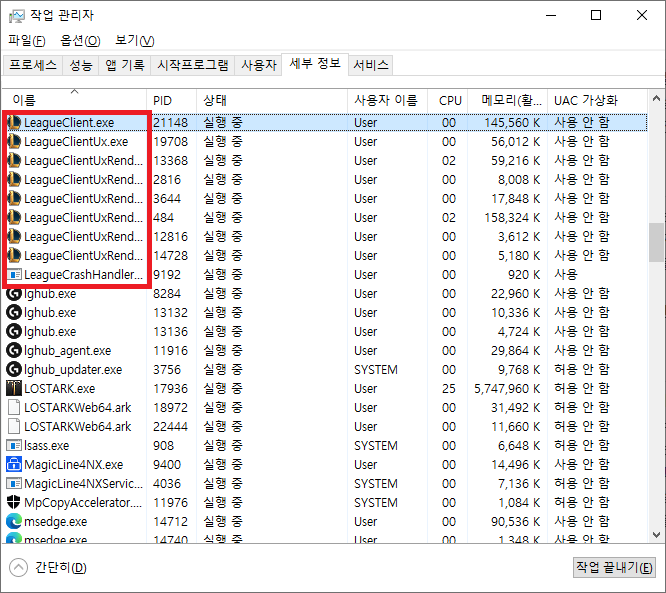Click LeagueClientUxRend icon in PID 2816 row
The image size is (666, 593).
click(14, 179)
